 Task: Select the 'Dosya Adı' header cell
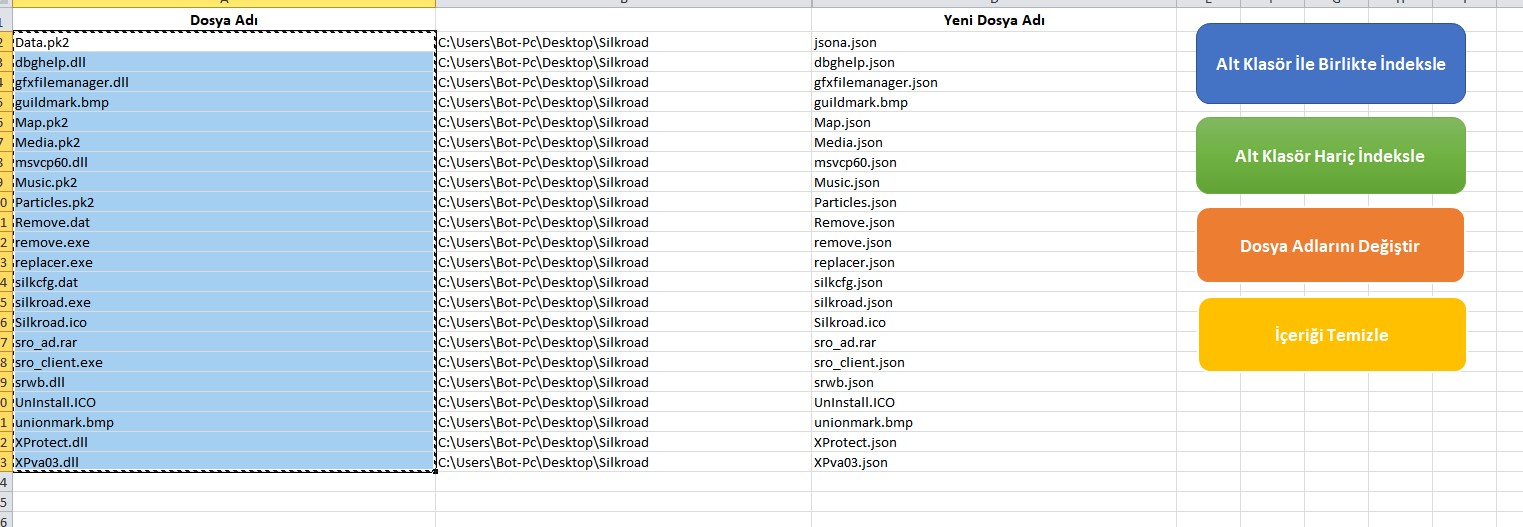(x=225, y=20)
